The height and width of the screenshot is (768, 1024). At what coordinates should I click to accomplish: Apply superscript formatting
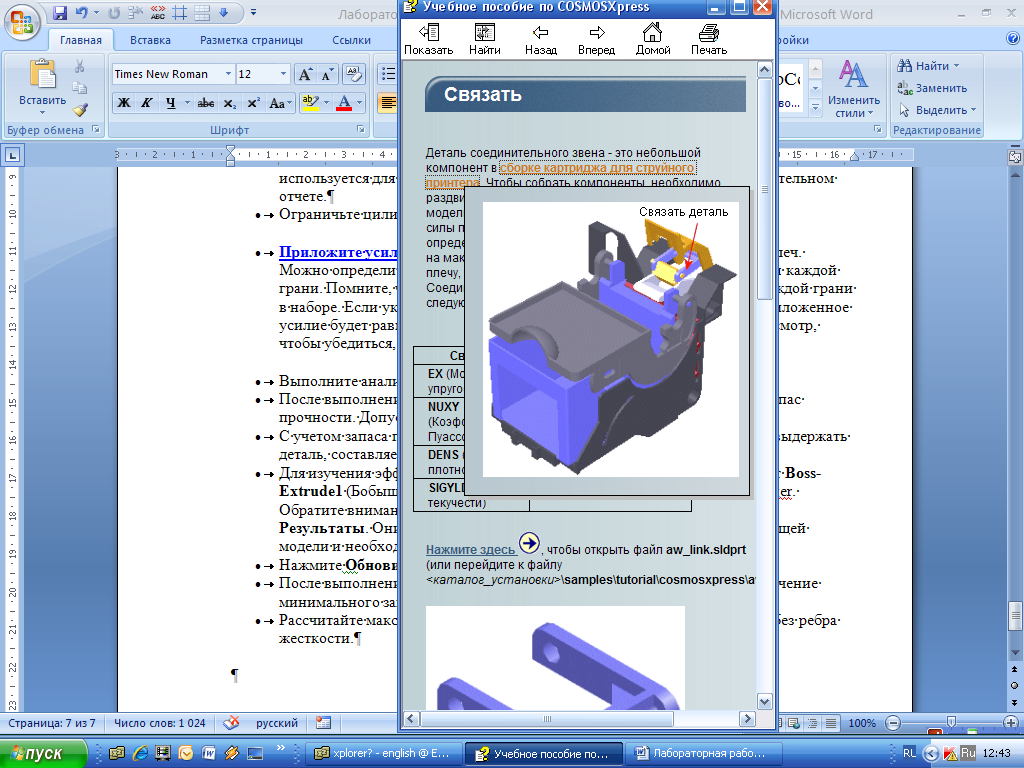click(253, 103)
